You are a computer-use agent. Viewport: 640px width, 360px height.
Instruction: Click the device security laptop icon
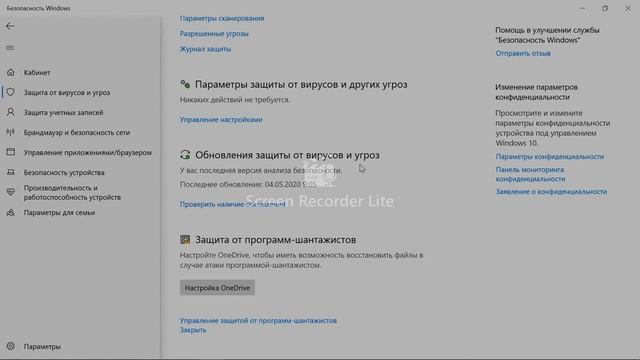[11, 172]
